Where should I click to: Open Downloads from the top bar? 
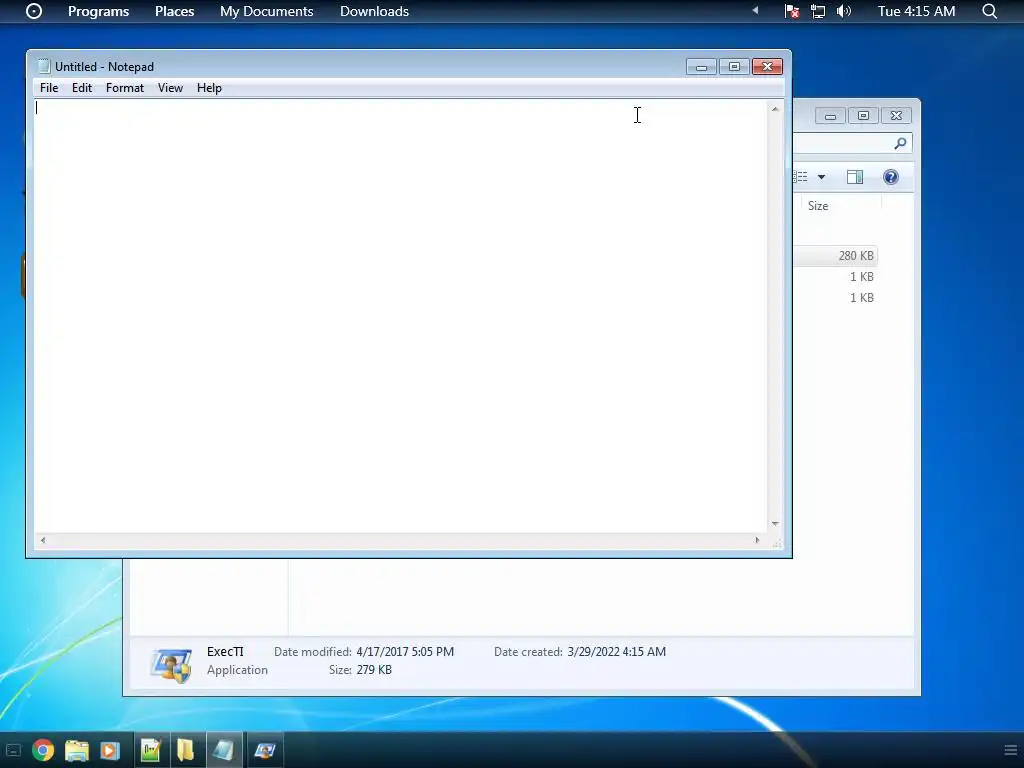(x=374, y=11)
